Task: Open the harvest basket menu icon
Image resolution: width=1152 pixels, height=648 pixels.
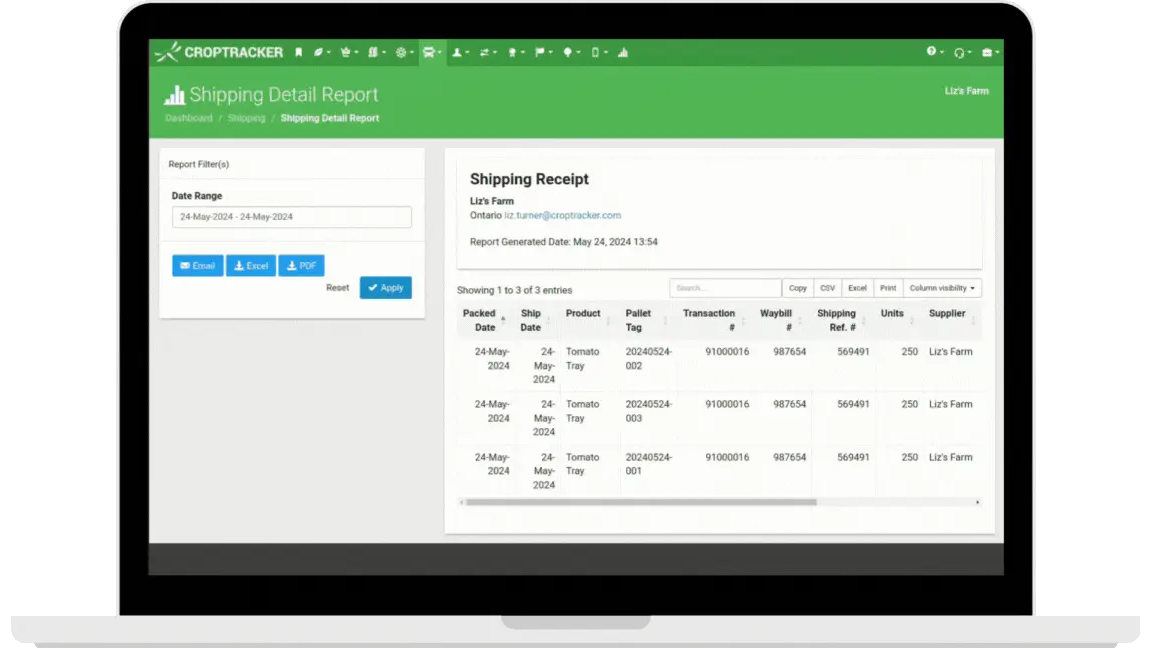Action: 348,52
